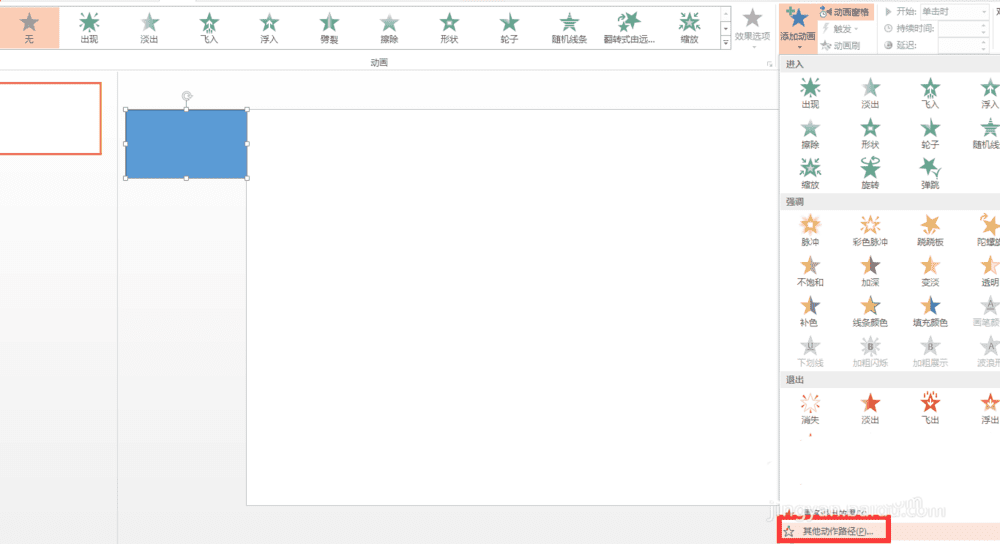This screenshot has height=544, width=1000.
Task: Choose 浮入 in the ribbon animation gallery
Action: click(269, 27)
